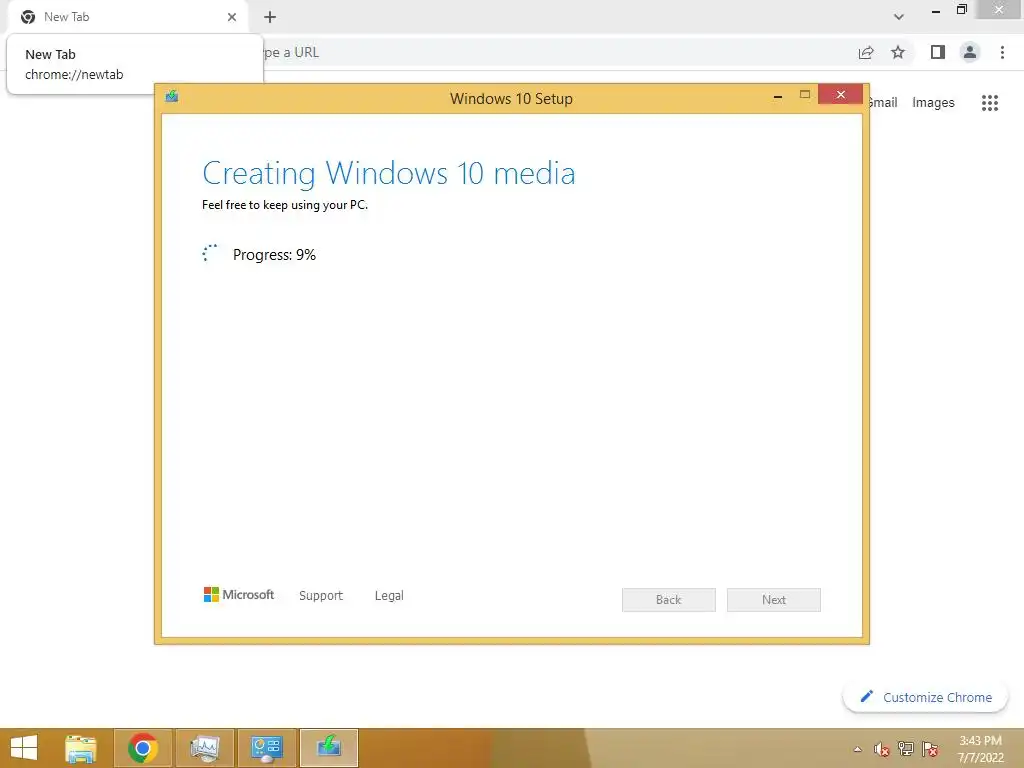Open the Legal link
1024x768 pixels.
(389, 596)
